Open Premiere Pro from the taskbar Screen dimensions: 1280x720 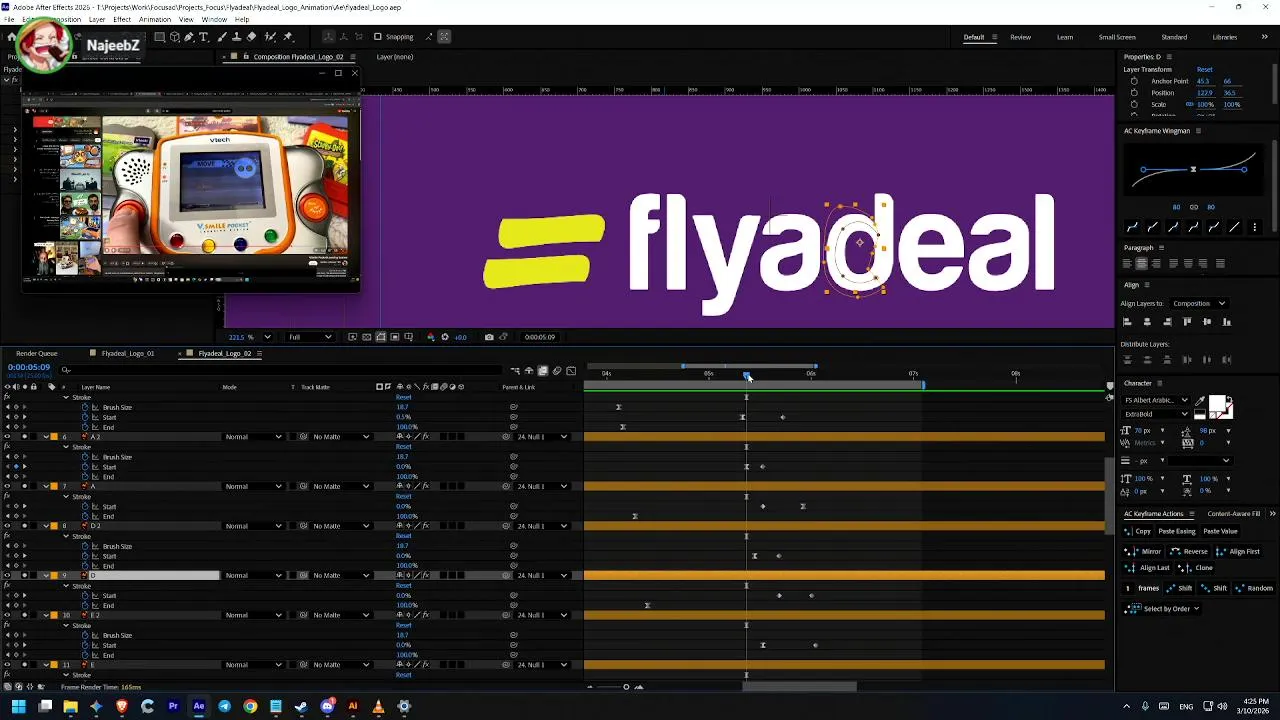173,706
